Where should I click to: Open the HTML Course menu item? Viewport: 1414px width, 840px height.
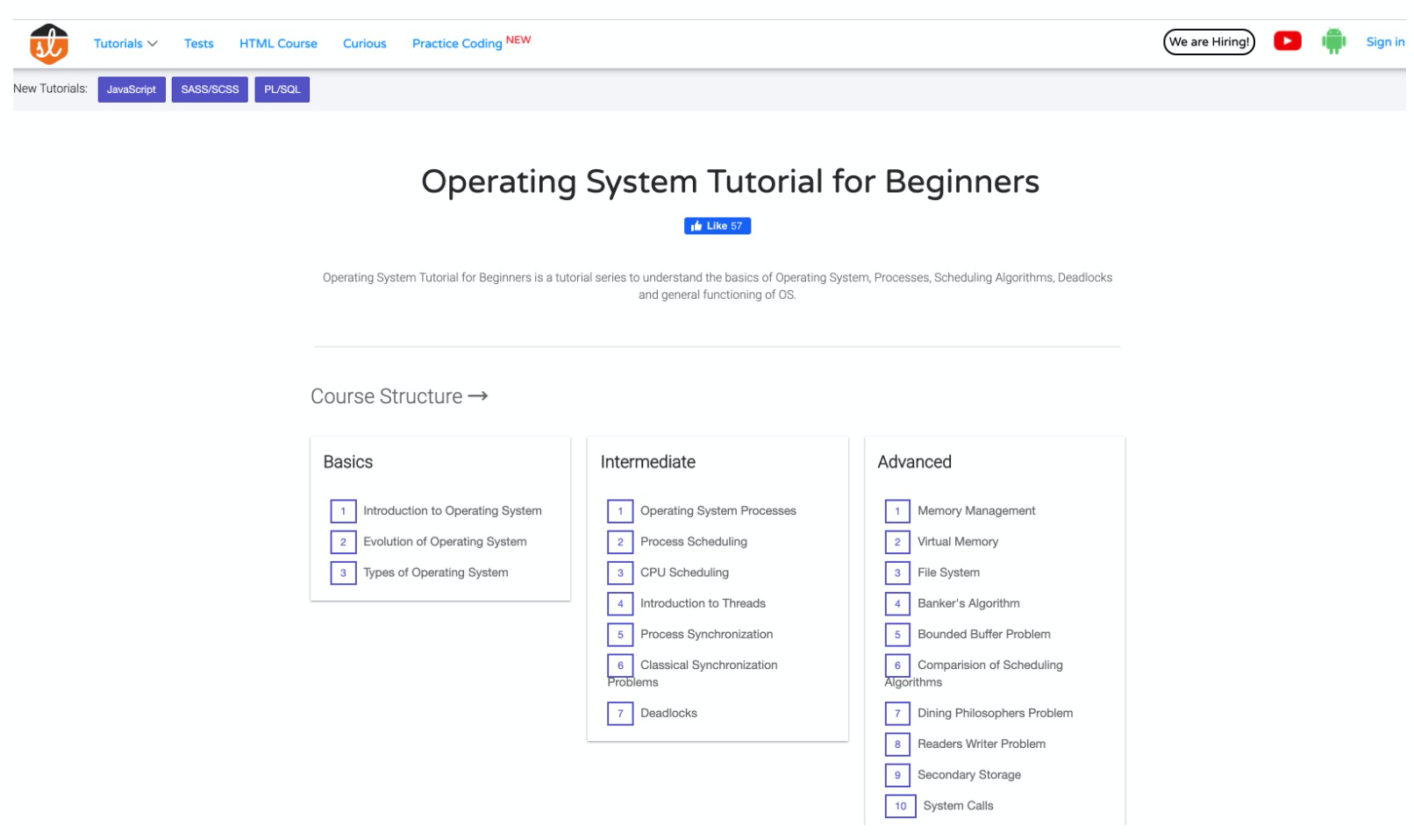(x=278, y=43)
